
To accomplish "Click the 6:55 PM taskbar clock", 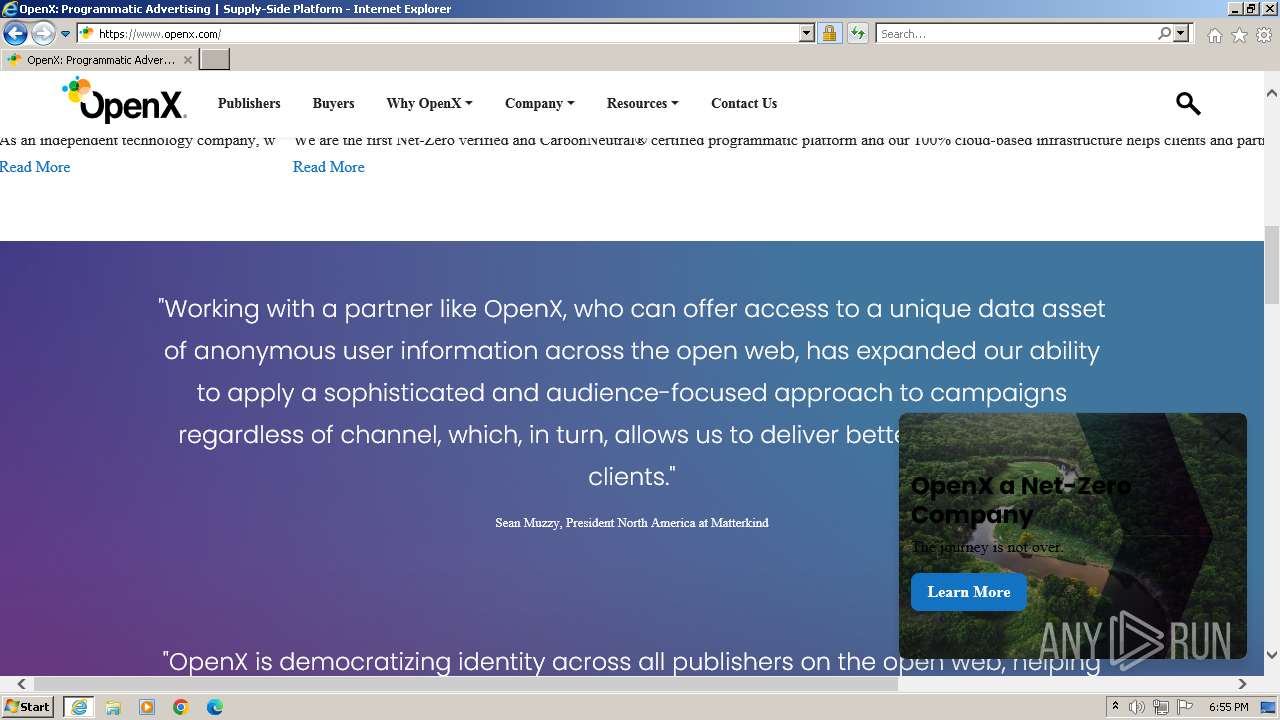I will 1228,707.
